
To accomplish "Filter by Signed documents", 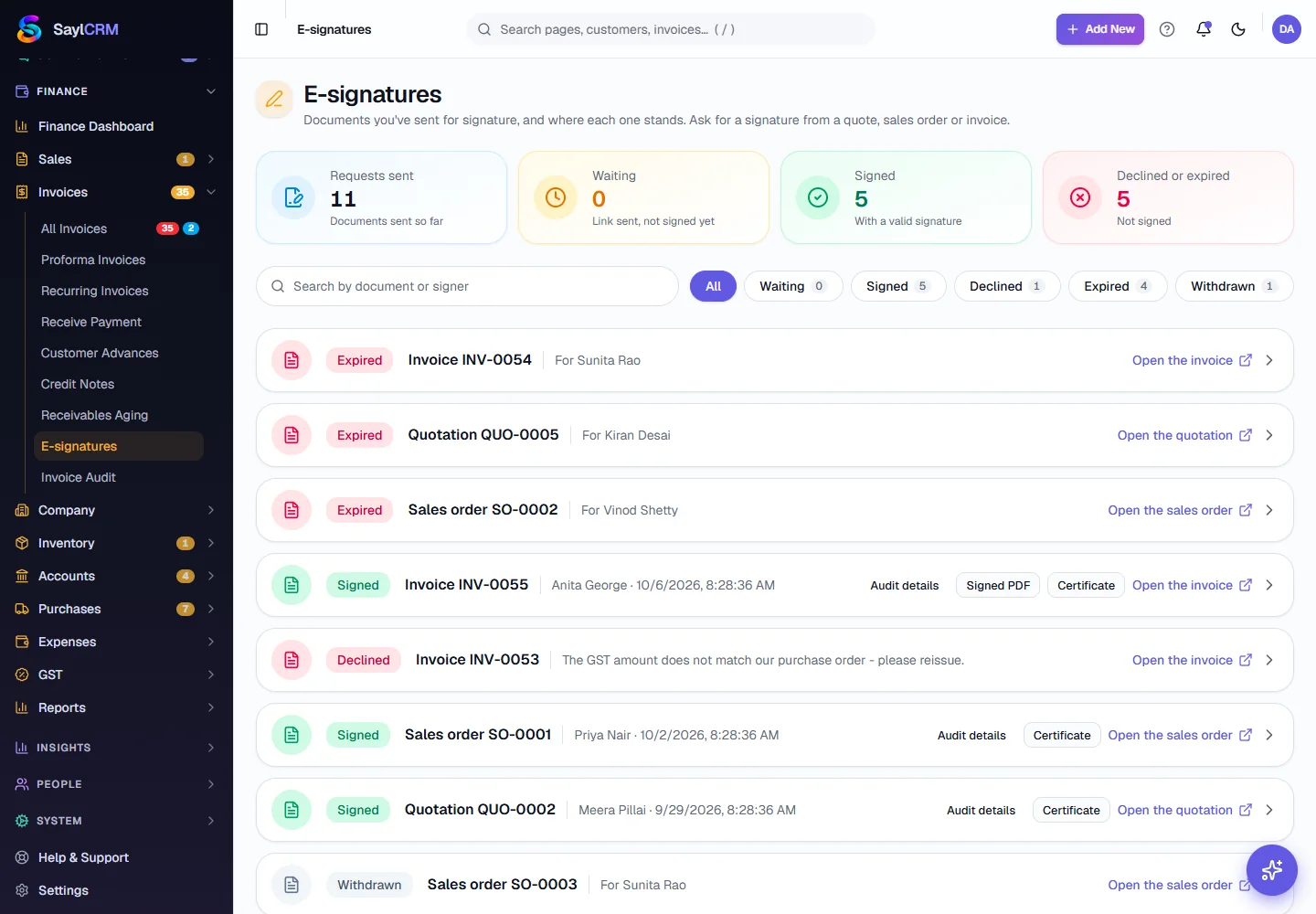I will (898, 286).
